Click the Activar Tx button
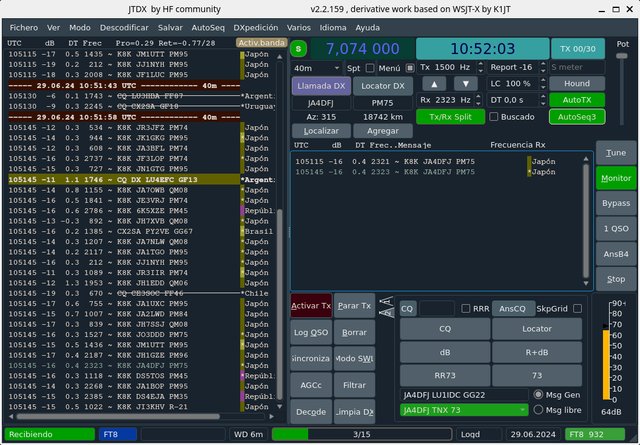The height and width of the screenshot is (445, 640). (311, 306)
